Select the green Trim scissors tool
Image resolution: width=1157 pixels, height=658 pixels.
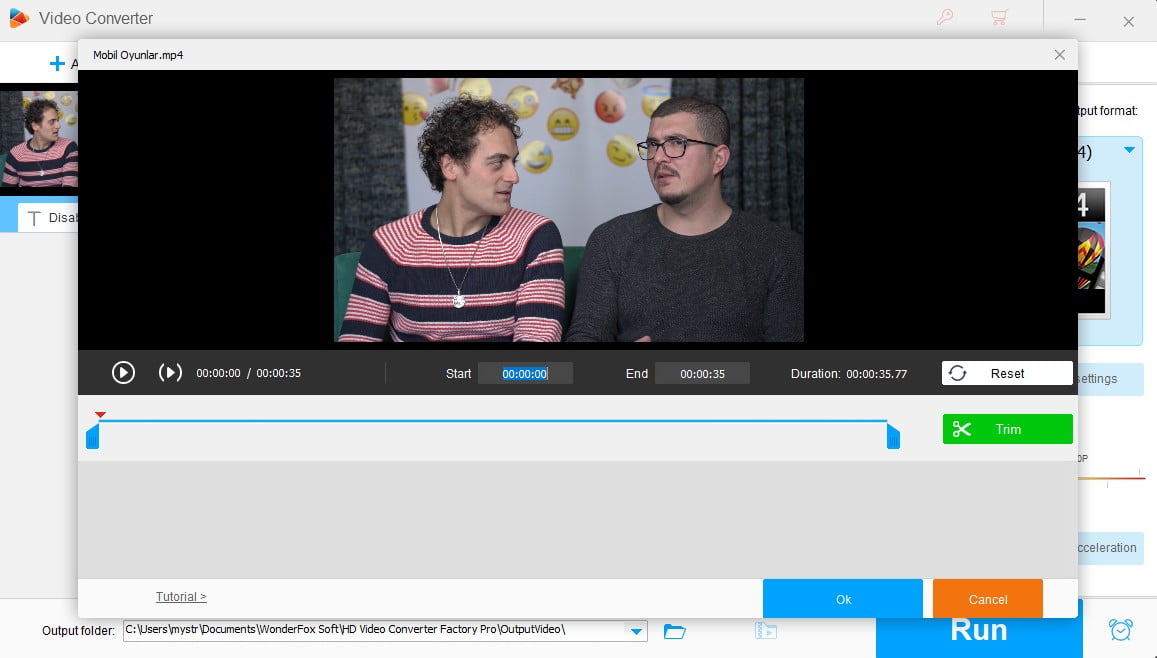[1006, 428]
